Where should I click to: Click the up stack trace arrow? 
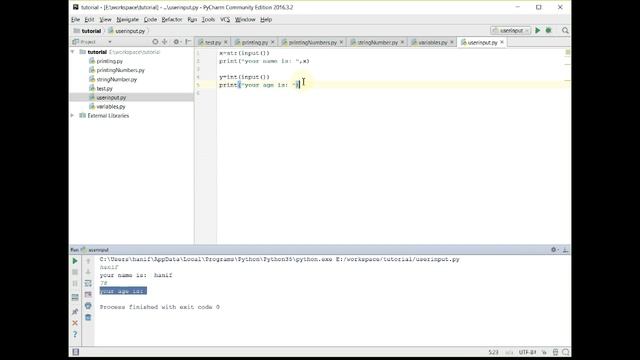88,261
